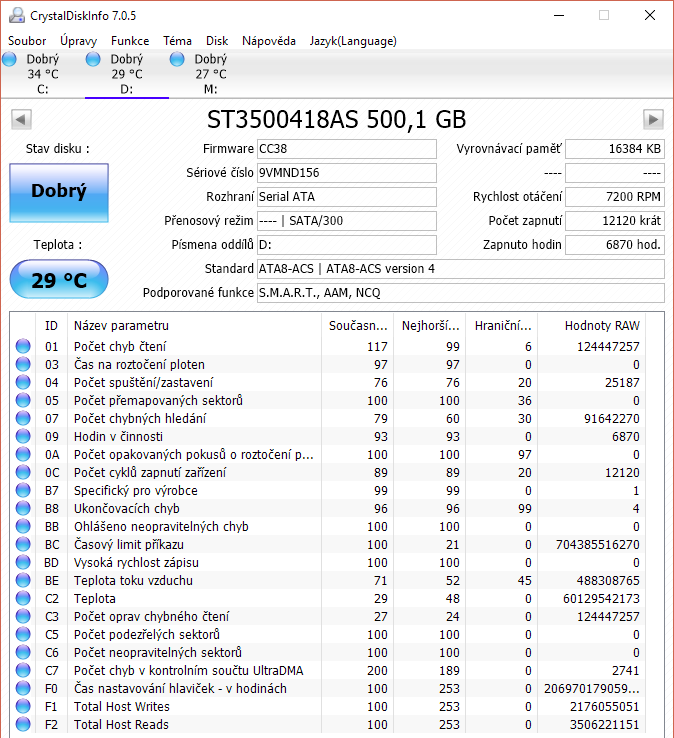The image size is (674, 738).
Task: Click the serial number field 9VMND156
Action: [346, 173]
